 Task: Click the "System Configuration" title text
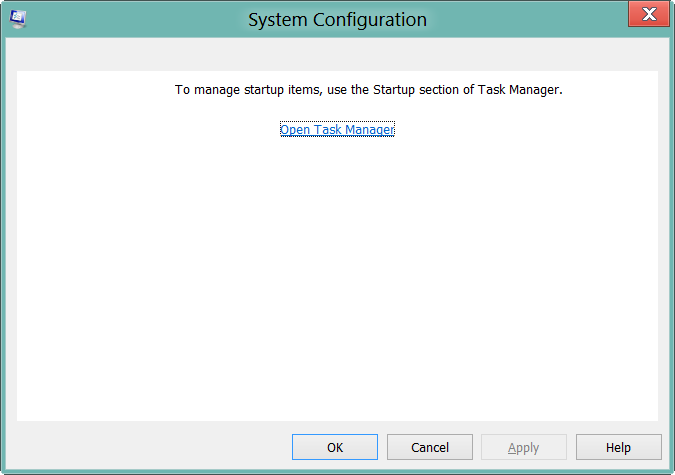point(337,19)
